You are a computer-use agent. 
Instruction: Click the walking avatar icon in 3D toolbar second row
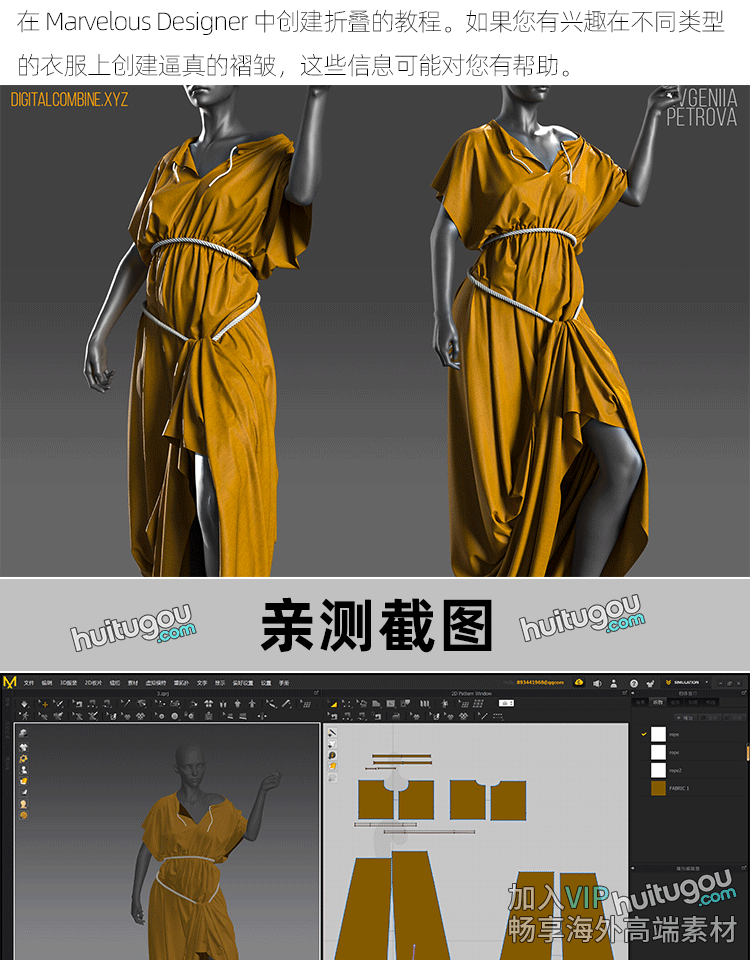[x=23, y=716]
